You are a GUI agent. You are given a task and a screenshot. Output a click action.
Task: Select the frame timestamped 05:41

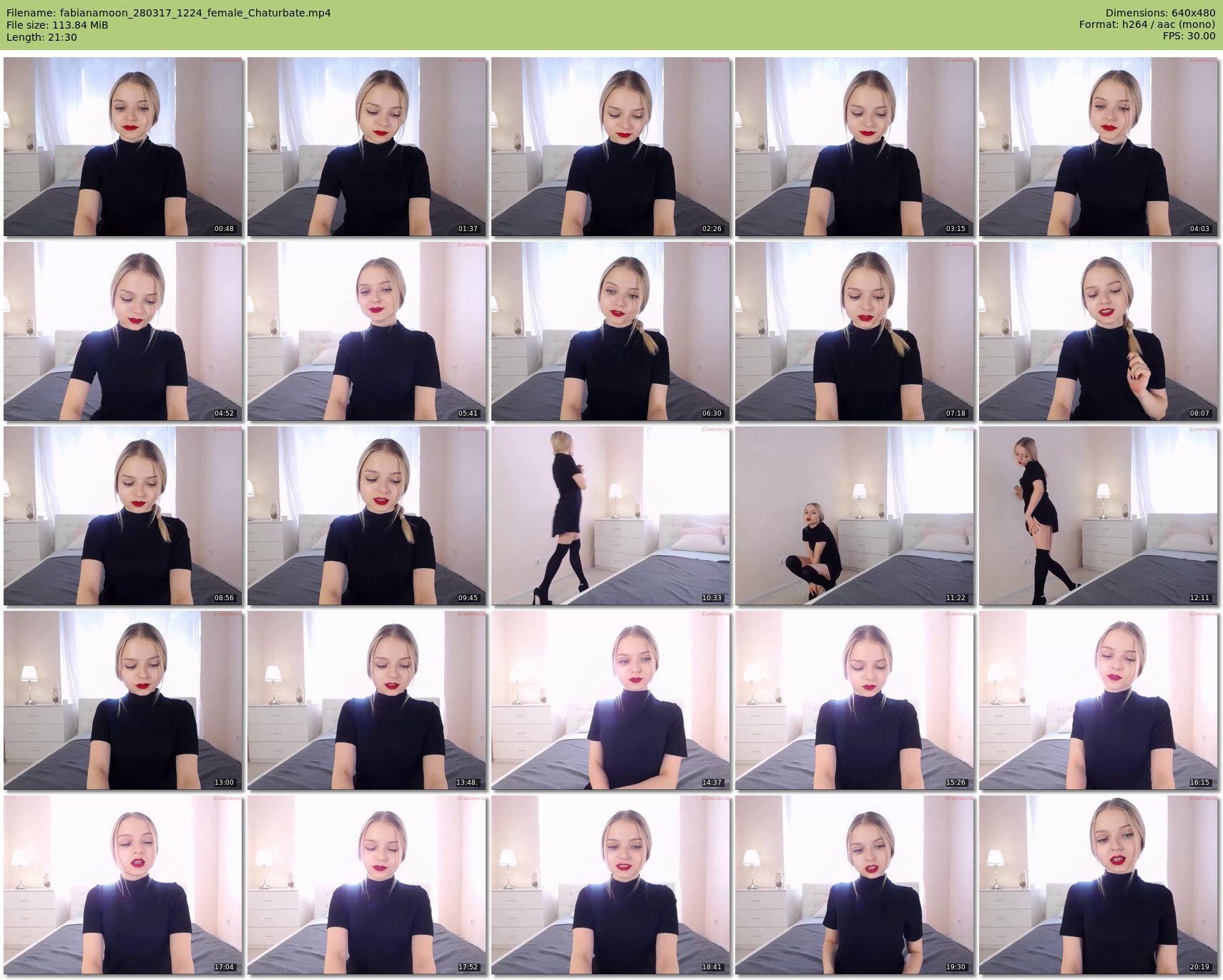point(367,331)
